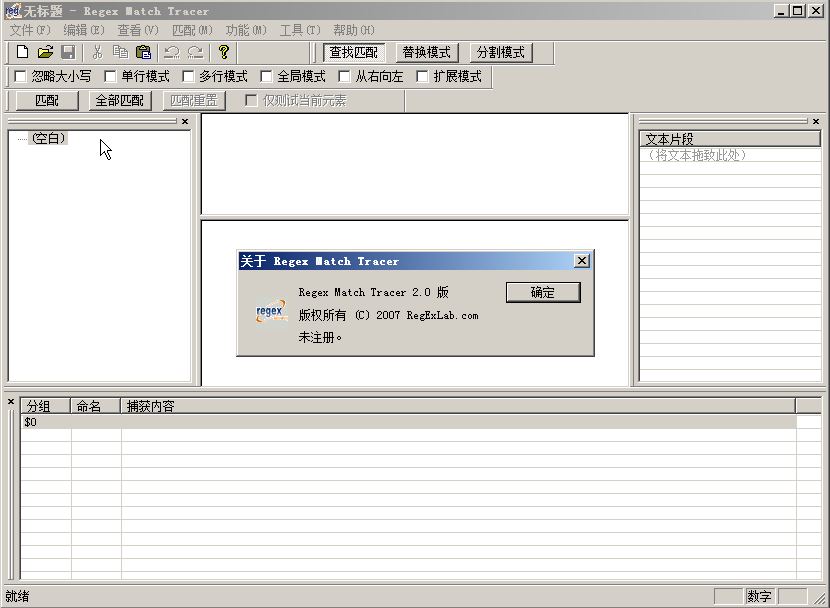Screen dimensions: 830x608
Task: Click the 未注册。 text in About dialog
Action: coord(320,337)
